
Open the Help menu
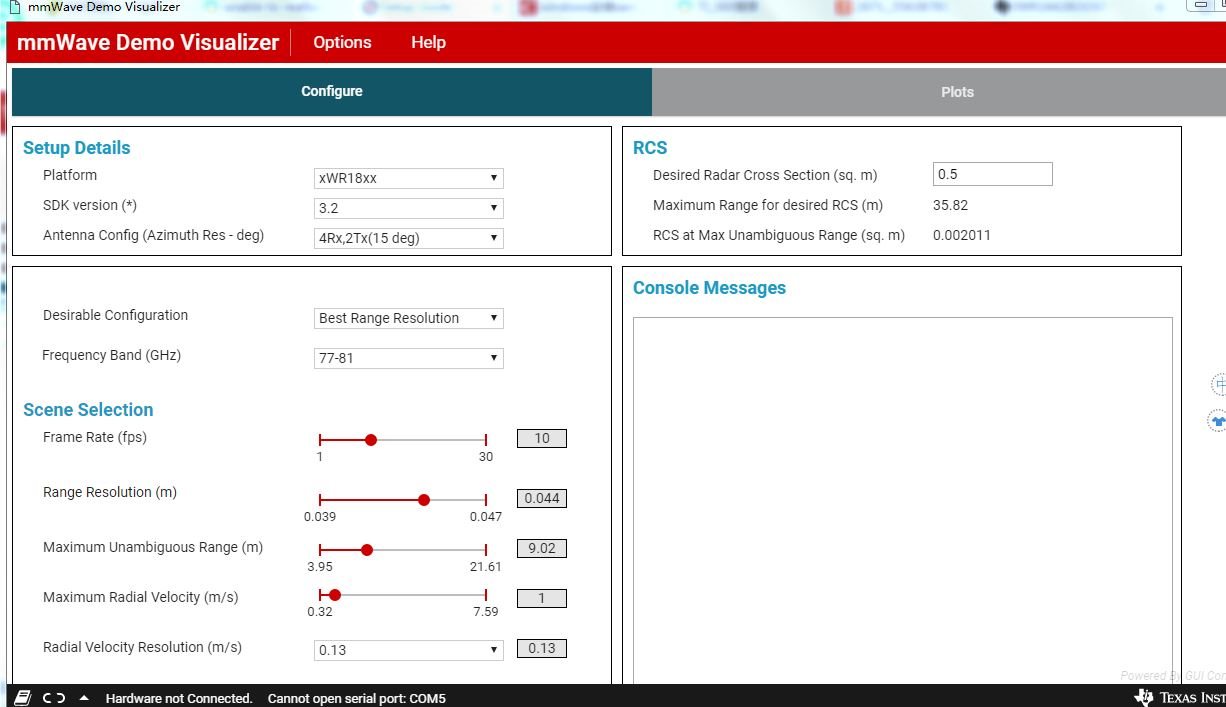click(x=428, y=42)
